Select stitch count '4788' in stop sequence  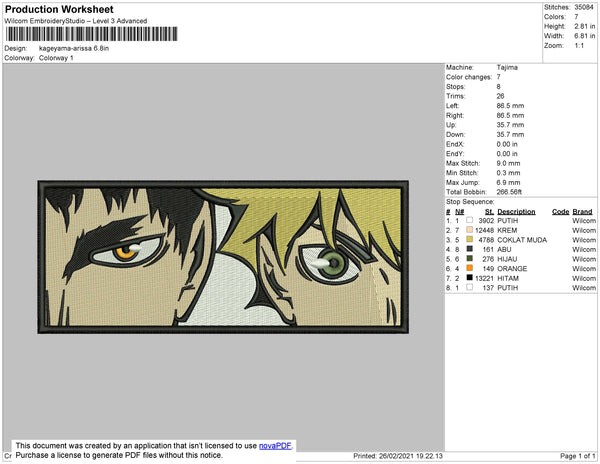point(486,240)
